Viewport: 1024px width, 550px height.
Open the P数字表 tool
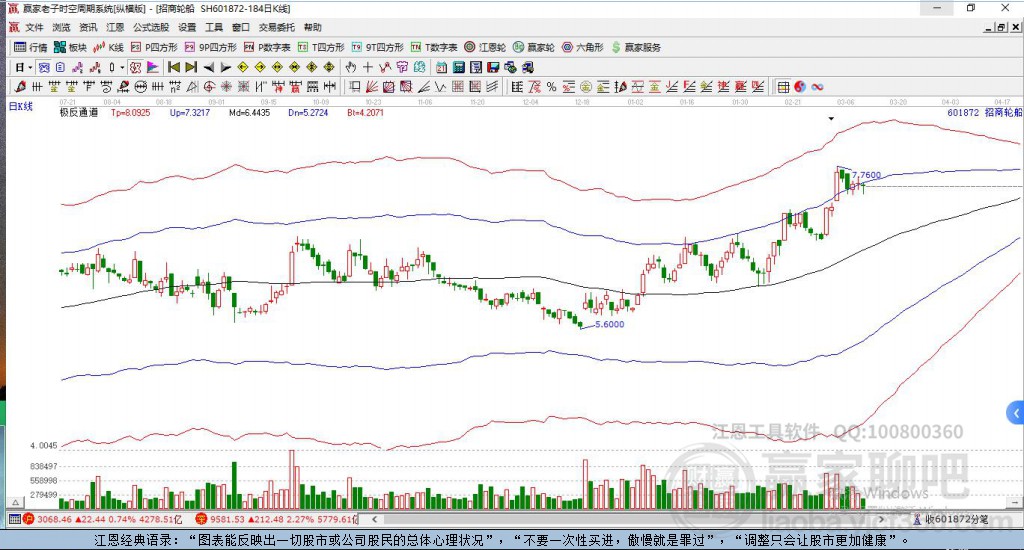click(x=267, y=47)
